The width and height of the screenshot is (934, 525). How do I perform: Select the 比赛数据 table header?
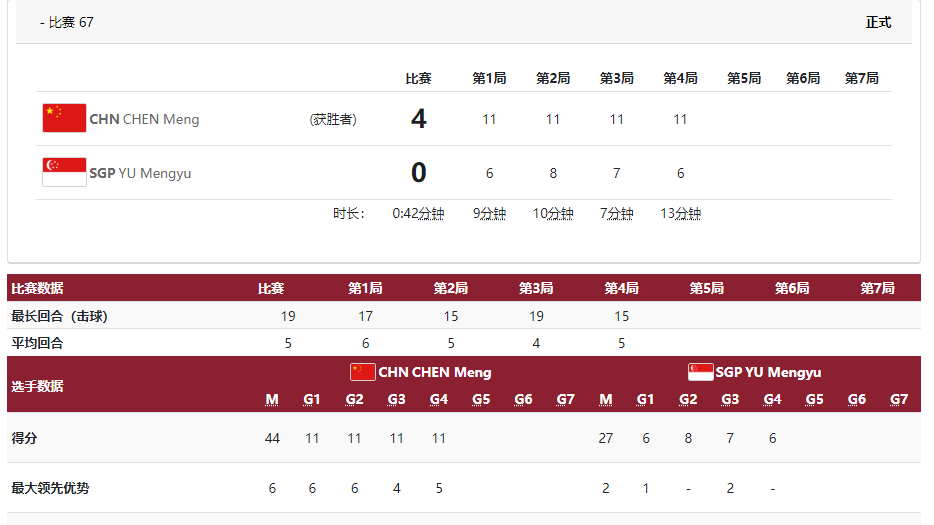coord(38,288)
